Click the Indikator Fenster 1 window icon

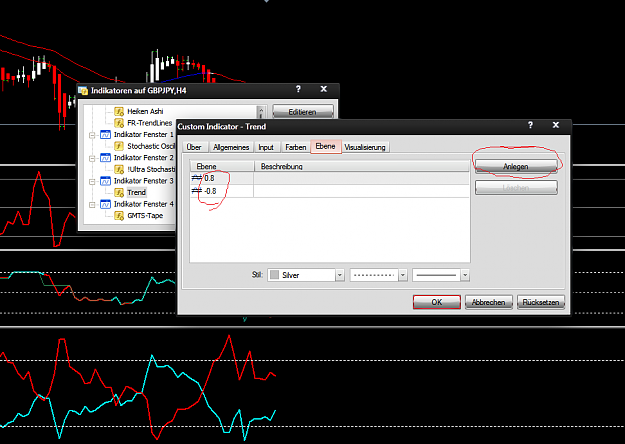[x=105, y=135]
